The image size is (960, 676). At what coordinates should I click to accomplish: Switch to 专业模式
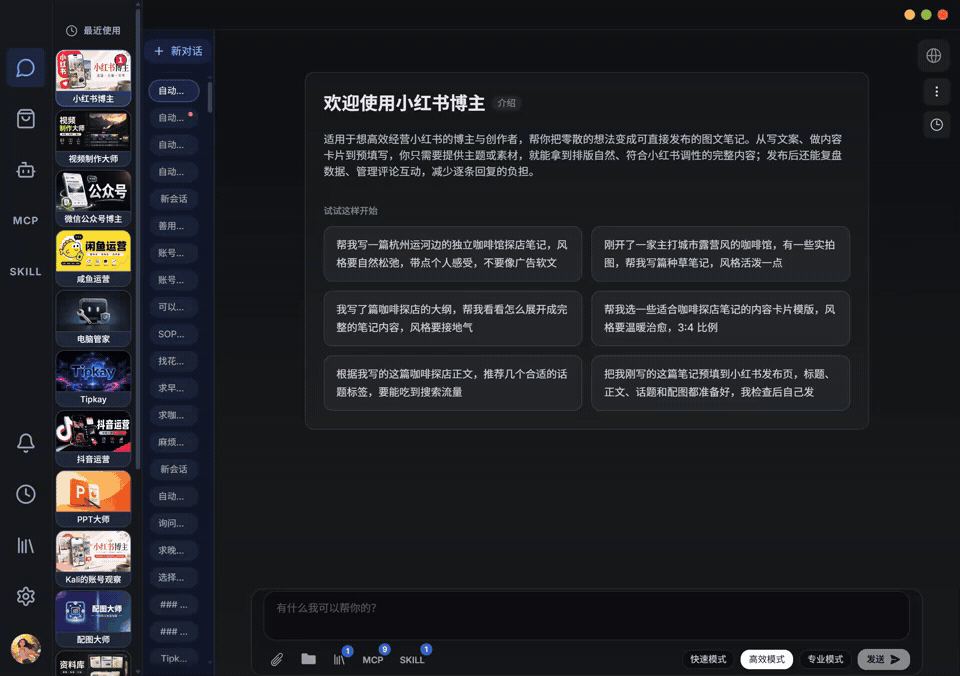coord(825,659)
